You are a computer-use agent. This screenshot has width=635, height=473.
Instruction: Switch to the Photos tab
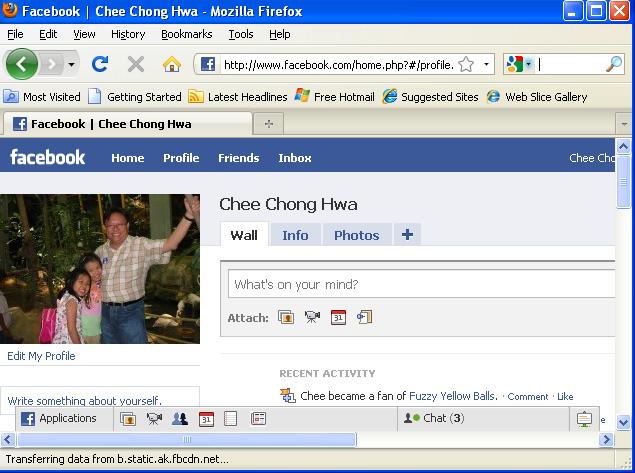point(356,235)
